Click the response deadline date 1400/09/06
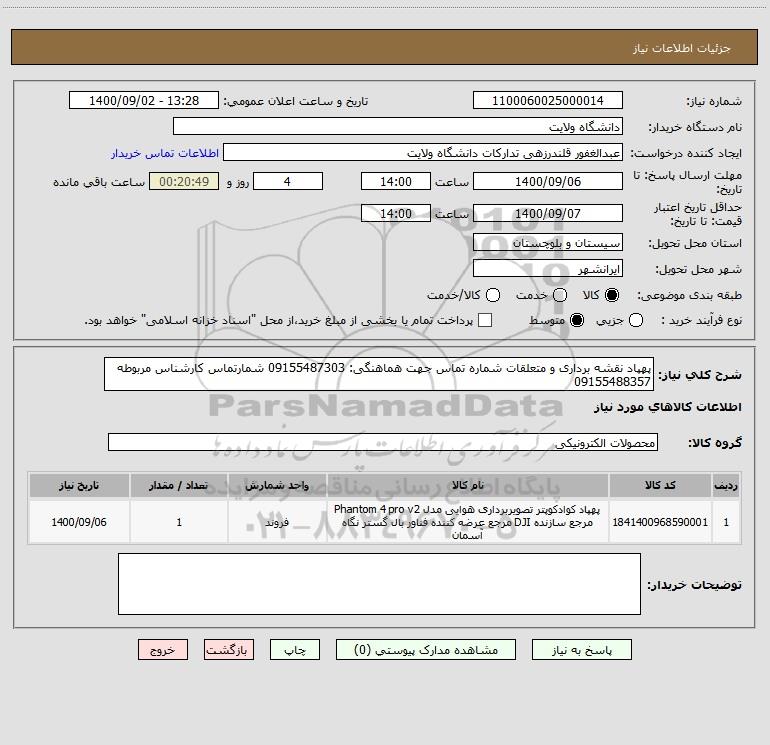The image size is (770, 745). tap(548, 181)
